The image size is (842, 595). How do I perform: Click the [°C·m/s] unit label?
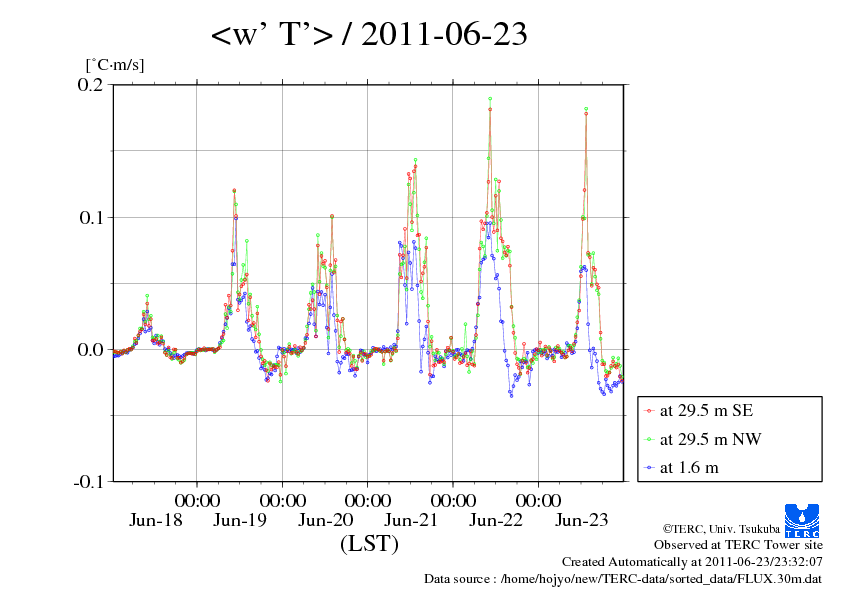click(115, 65)
